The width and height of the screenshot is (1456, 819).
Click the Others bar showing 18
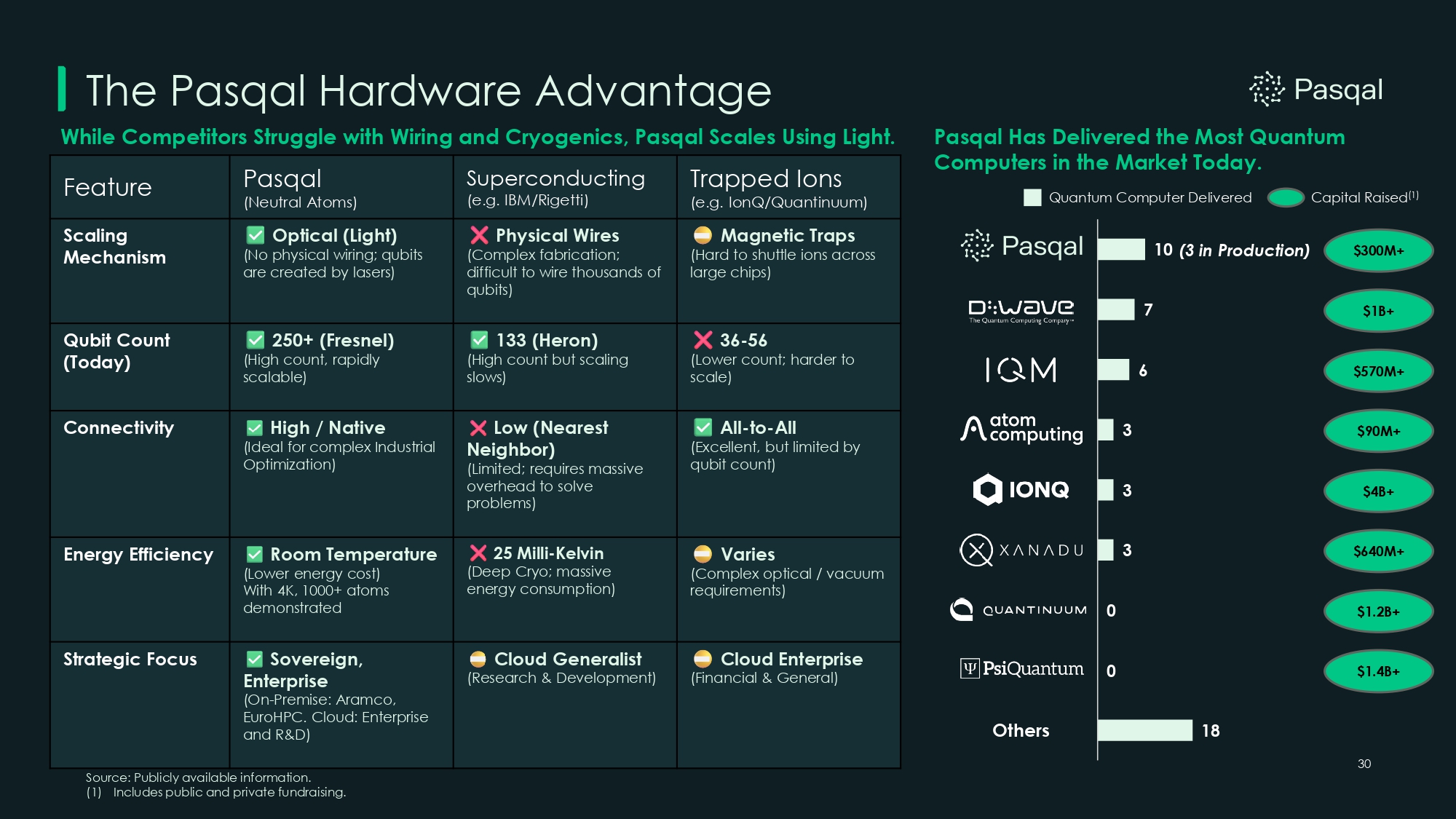[1144, 730]
